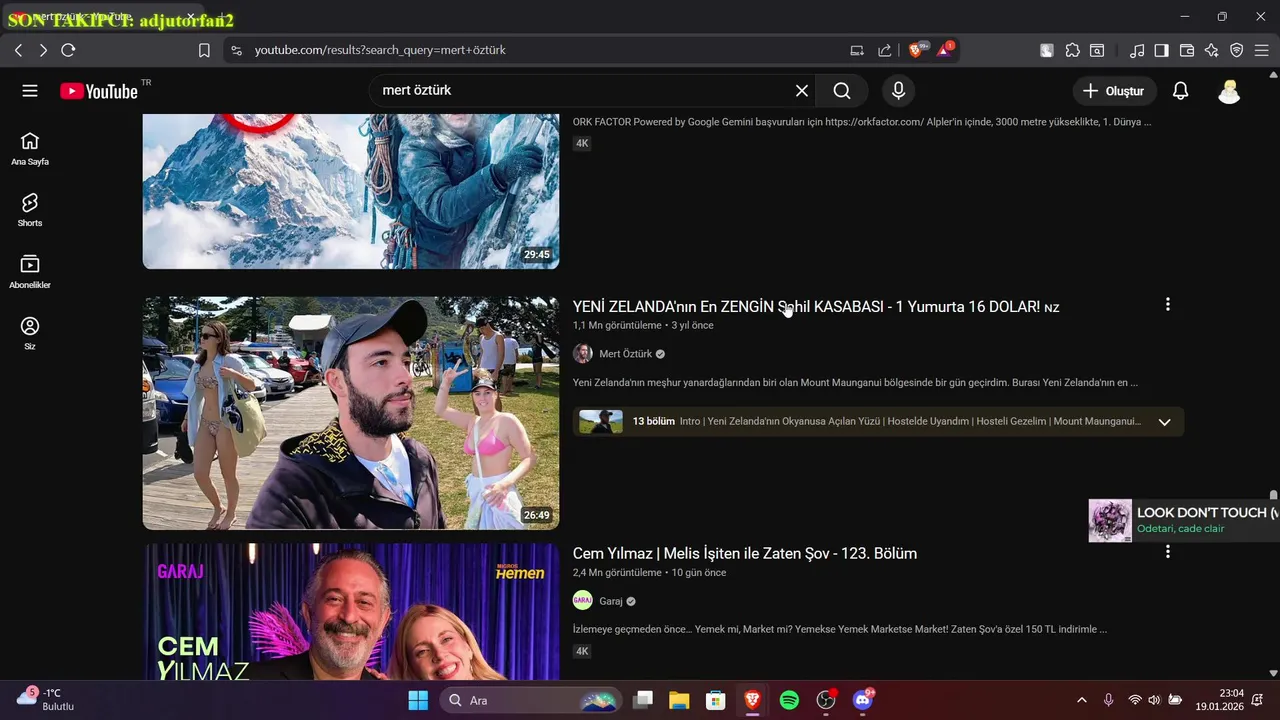Open browser extensions puzzle icon

[x=1073, y=50]
